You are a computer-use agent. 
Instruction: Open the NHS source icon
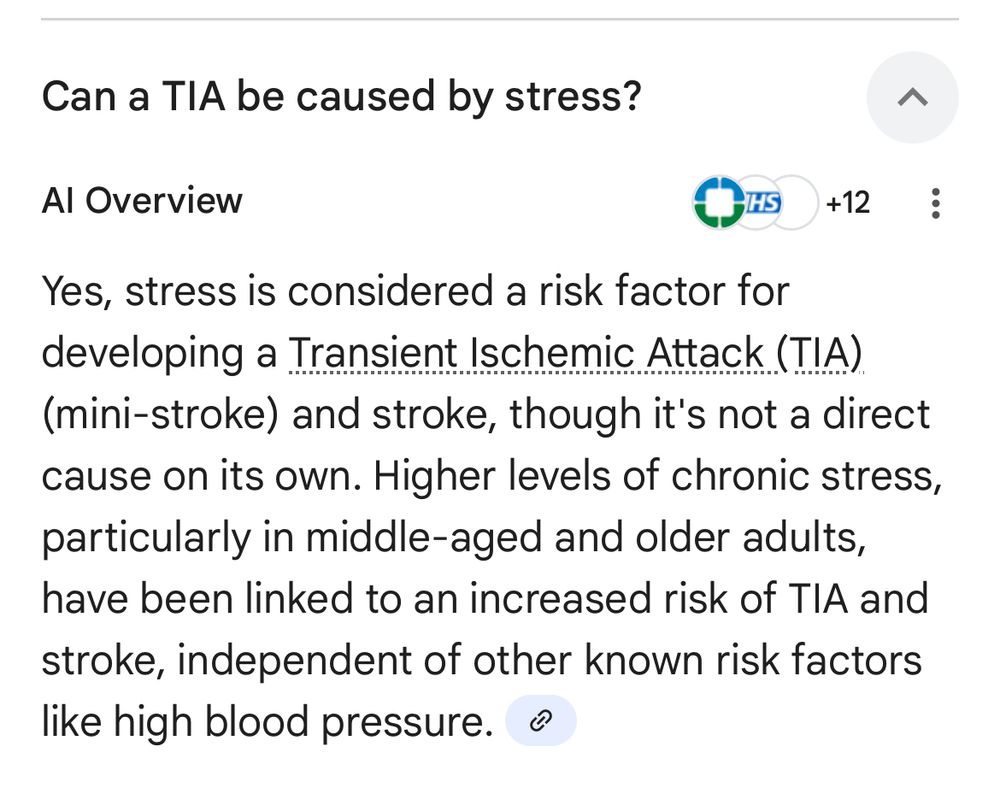pos(764,202)
